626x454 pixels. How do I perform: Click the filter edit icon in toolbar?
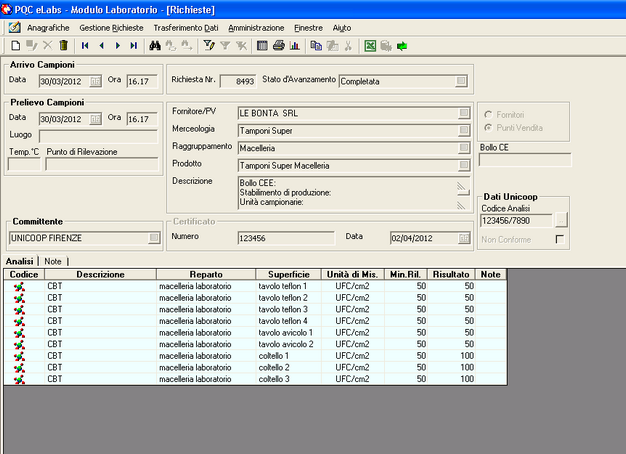(208, 46)
